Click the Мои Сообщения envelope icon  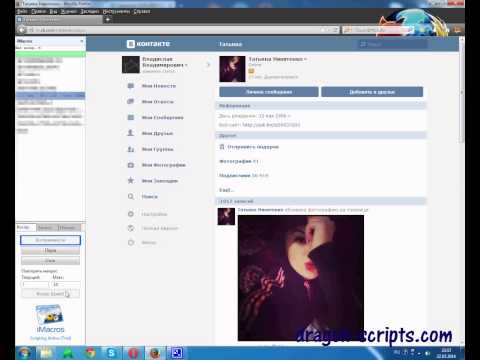click(x=131, y=117)
